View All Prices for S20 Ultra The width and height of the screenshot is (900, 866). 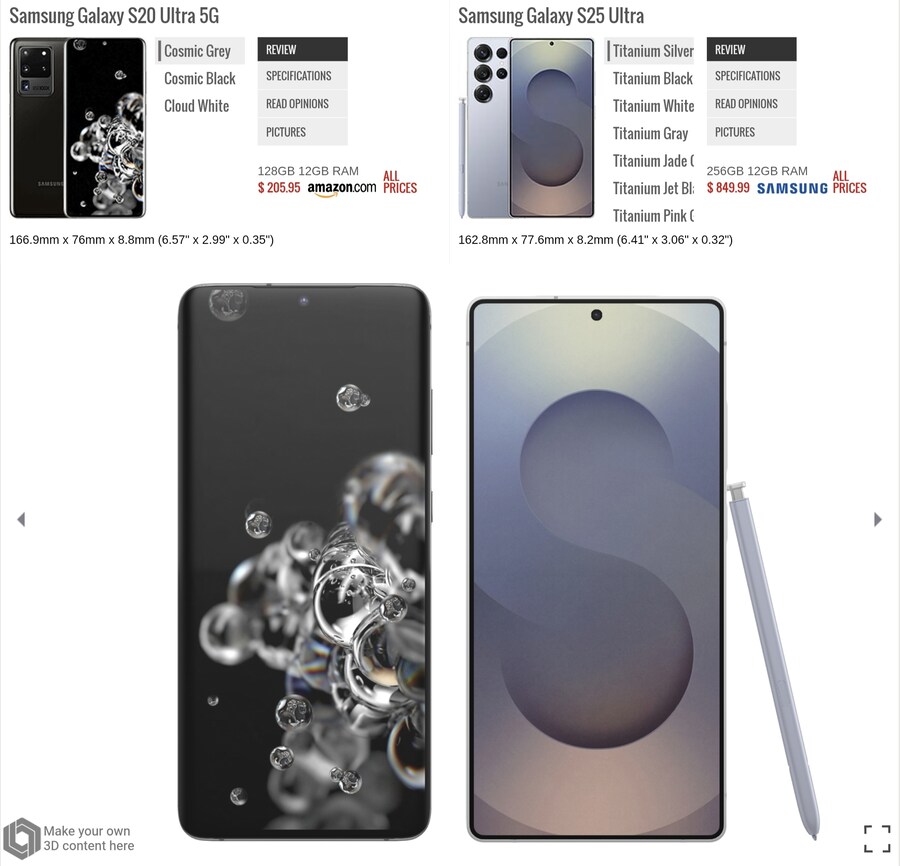(400, 182)
